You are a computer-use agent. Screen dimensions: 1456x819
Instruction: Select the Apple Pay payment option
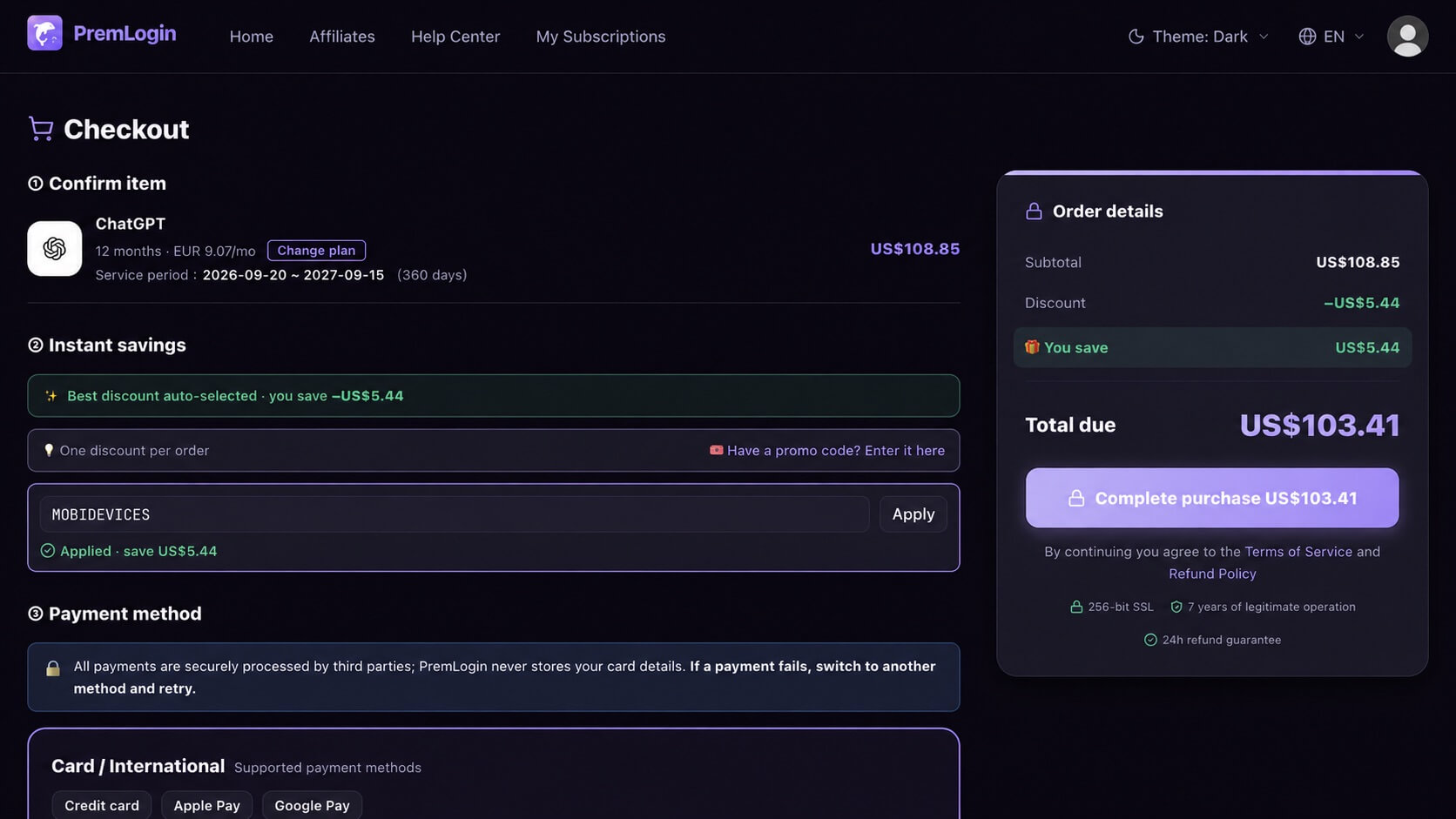[206, 805]
